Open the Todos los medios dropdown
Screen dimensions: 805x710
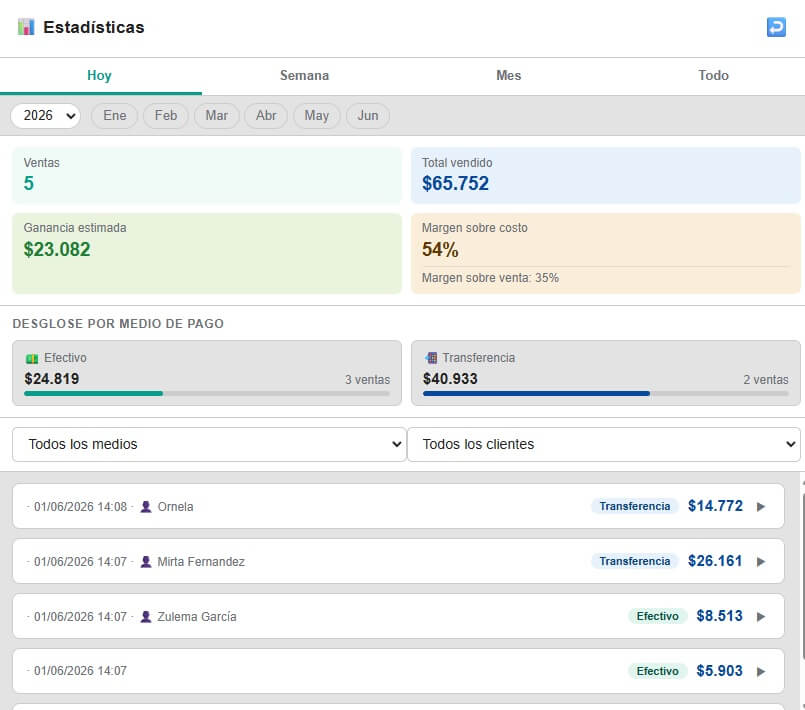[x=209, y=444]
